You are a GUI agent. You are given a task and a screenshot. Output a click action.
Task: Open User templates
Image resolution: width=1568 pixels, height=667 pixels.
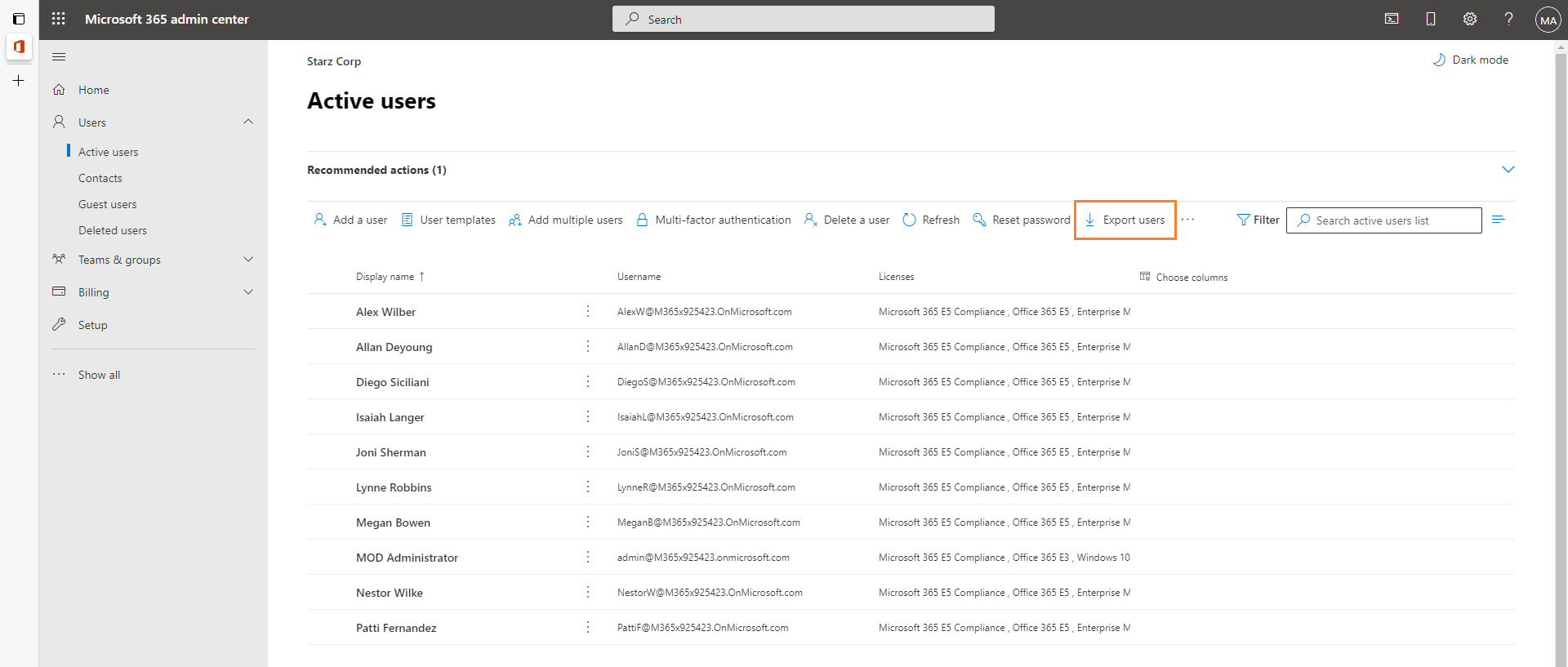tap(448, 220)
